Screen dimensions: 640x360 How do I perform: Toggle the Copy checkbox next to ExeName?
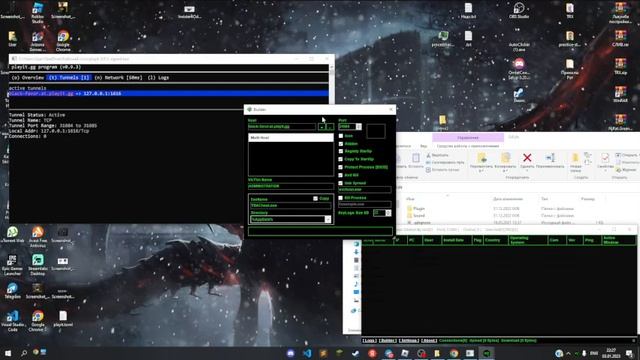coord(316,199)
